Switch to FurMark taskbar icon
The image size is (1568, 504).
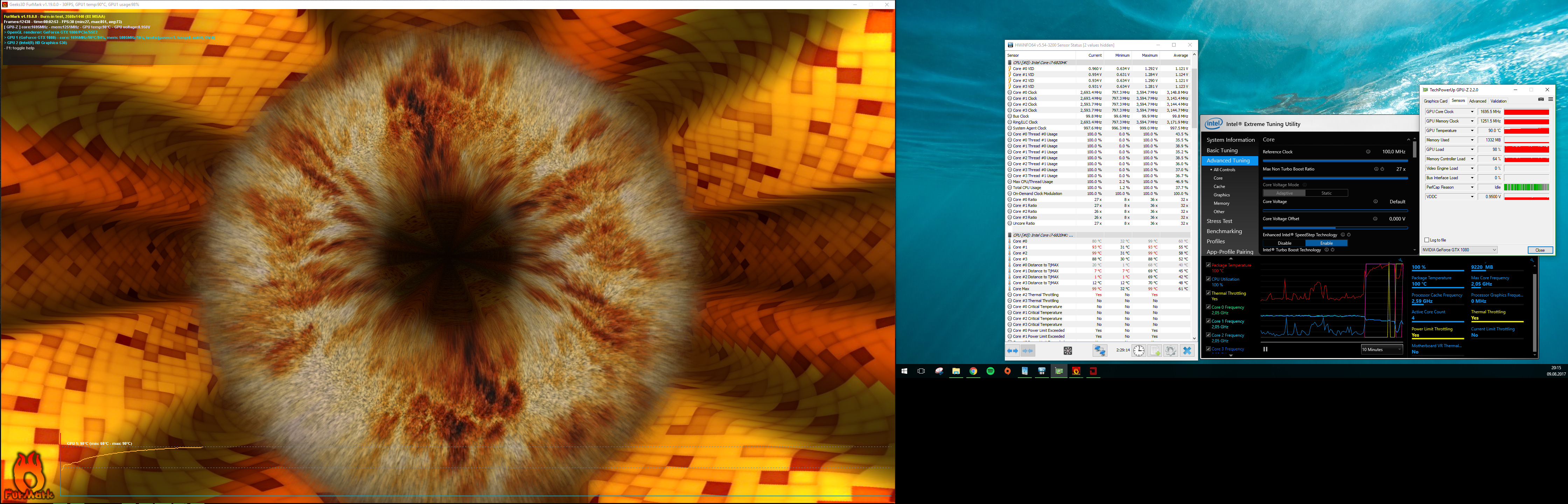point(1076,371)
